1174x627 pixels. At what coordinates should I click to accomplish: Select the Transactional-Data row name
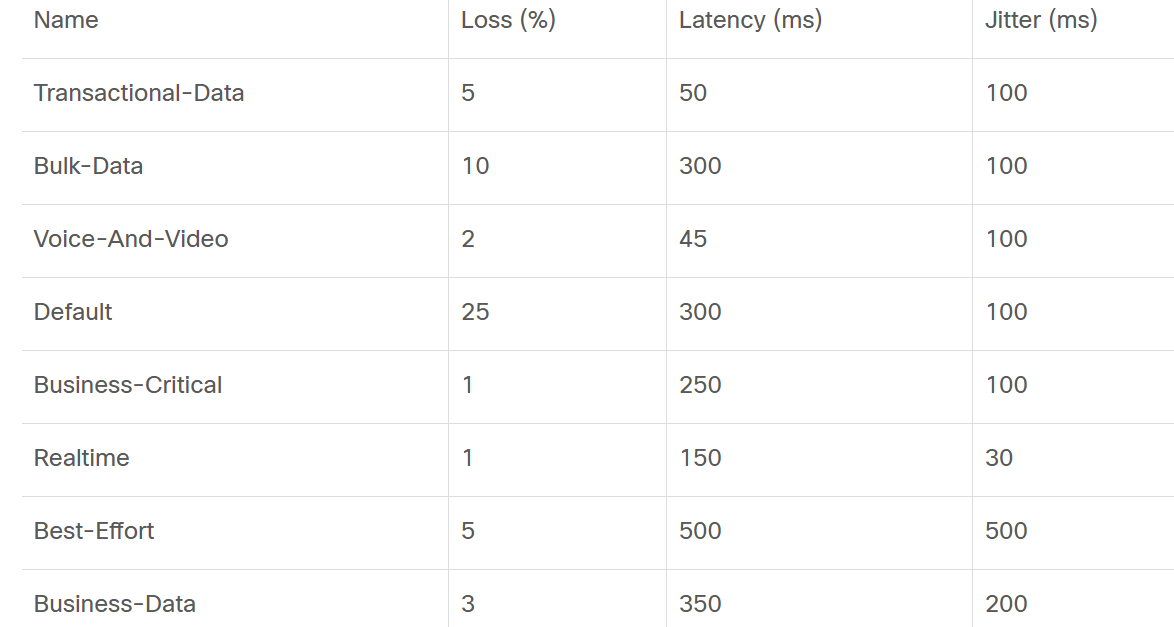pos(139,93)
